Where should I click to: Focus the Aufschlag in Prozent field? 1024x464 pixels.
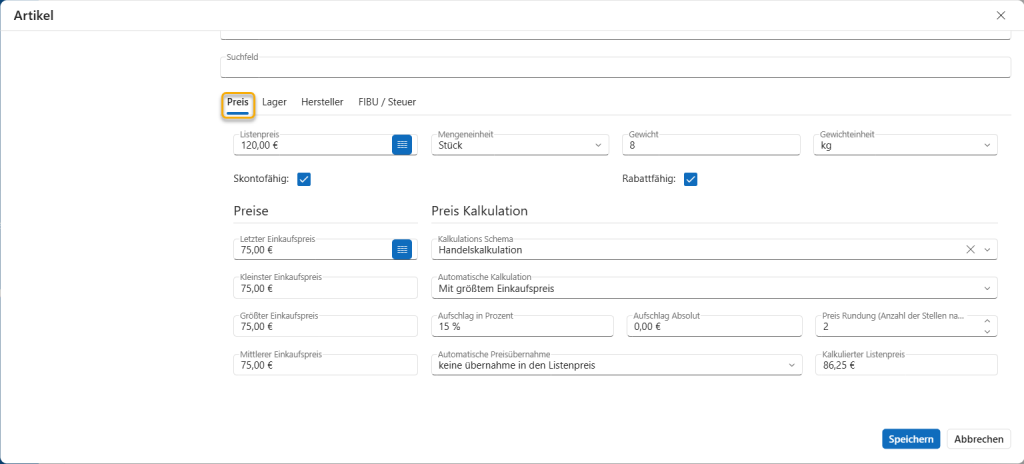(x=522, y=327)
